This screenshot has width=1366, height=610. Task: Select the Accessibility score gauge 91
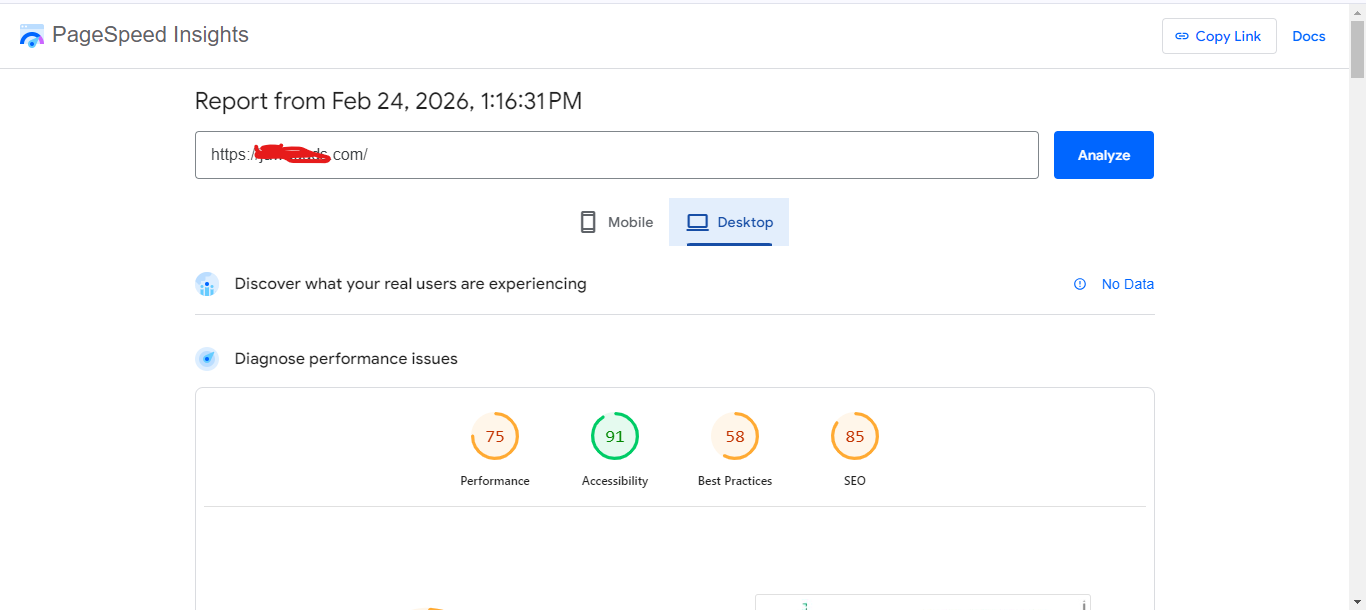tap(615, 437)
